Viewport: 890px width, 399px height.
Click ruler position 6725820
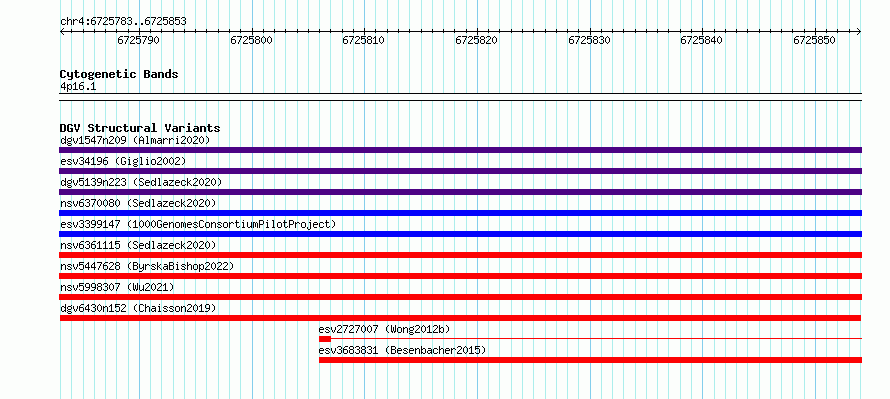point(477,40)
